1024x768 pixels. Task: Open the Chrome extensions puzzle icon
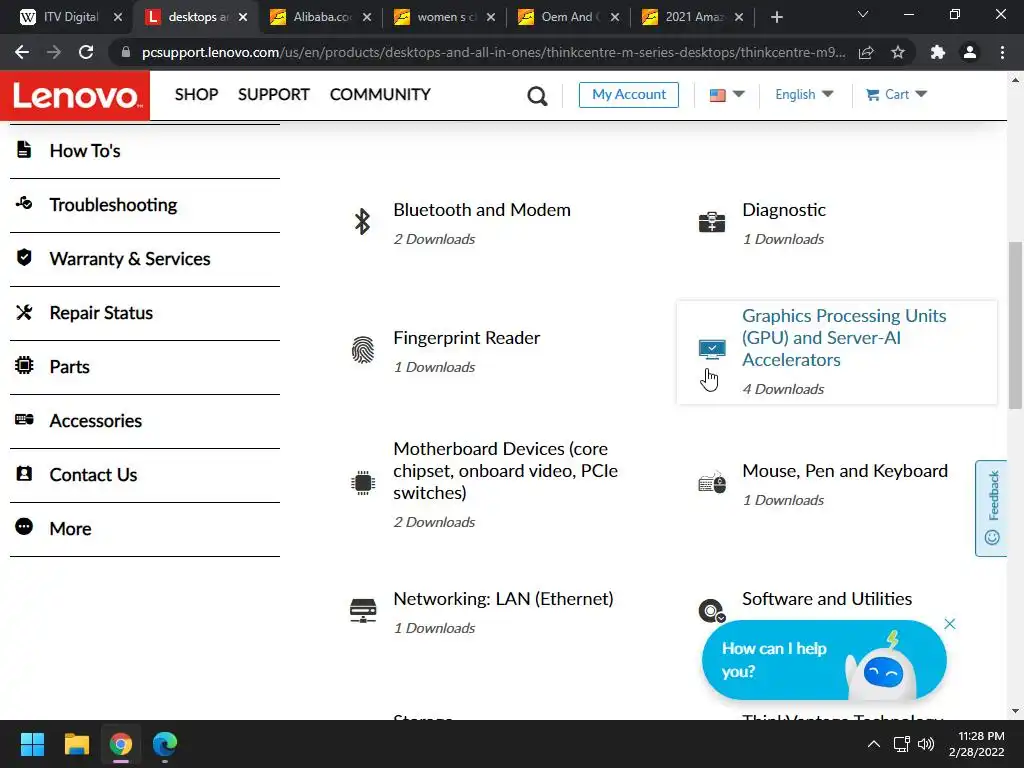[938, 52]
